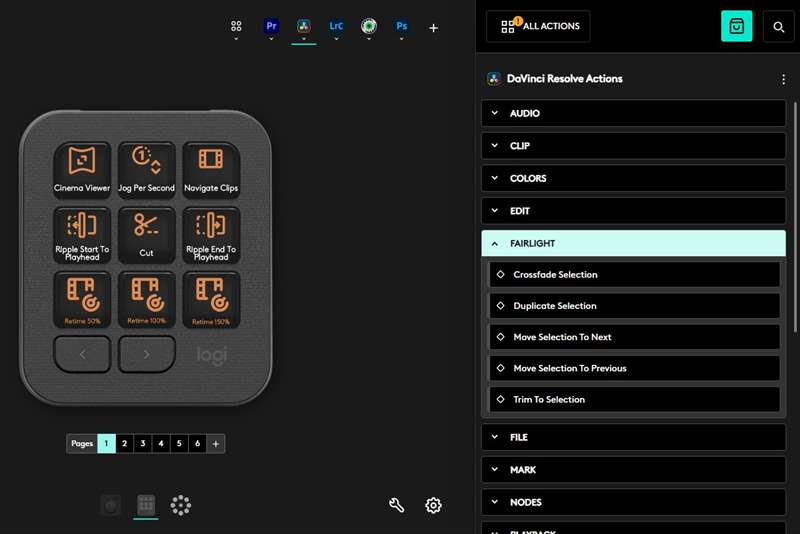The width and height of the screenshot is (800, 534).
Task: Add a new application profile with plus icon
Action: coord(433,28)
